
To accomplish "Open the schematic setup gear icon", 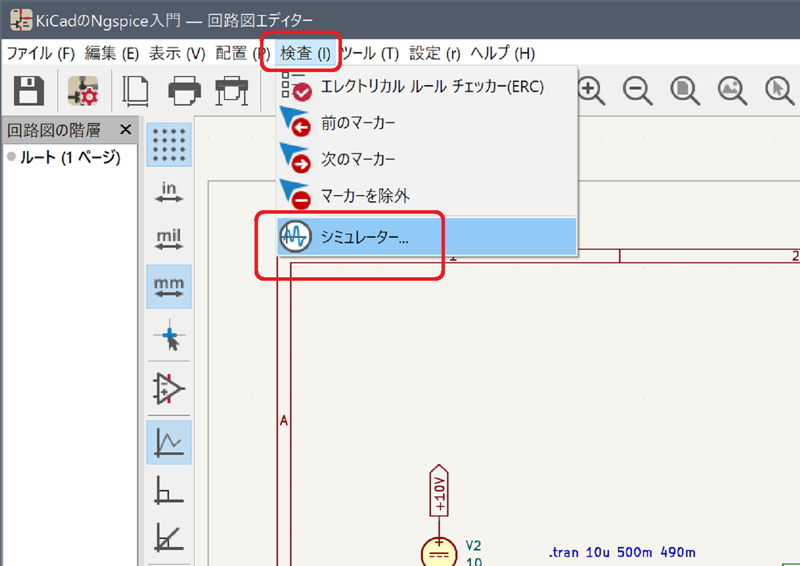I will point(83,90).
